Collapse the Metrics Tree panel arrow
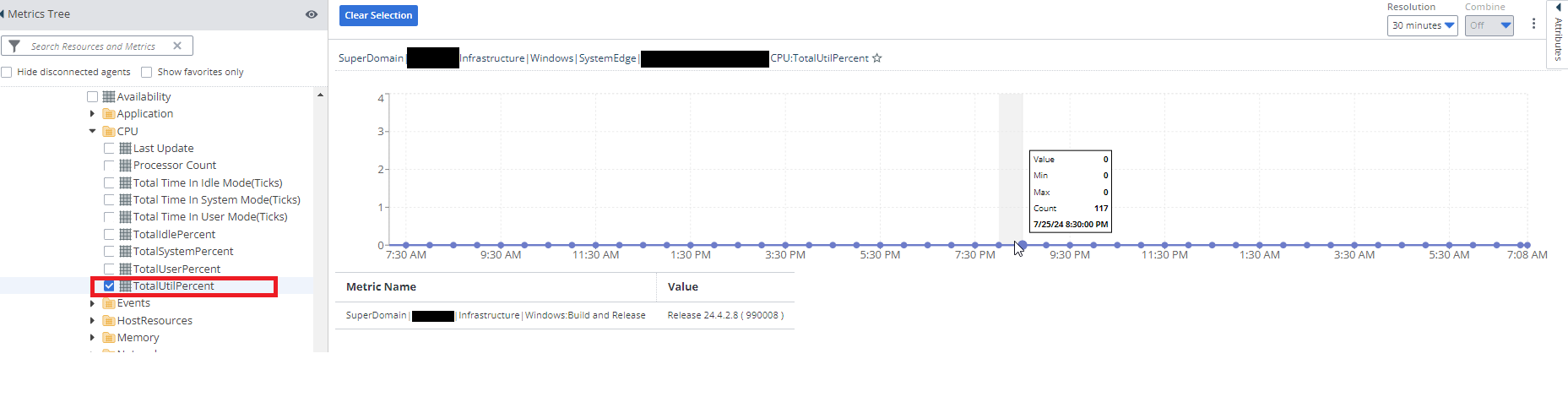The height and width of the screenshot is (397, 1568). coord(3,14)
